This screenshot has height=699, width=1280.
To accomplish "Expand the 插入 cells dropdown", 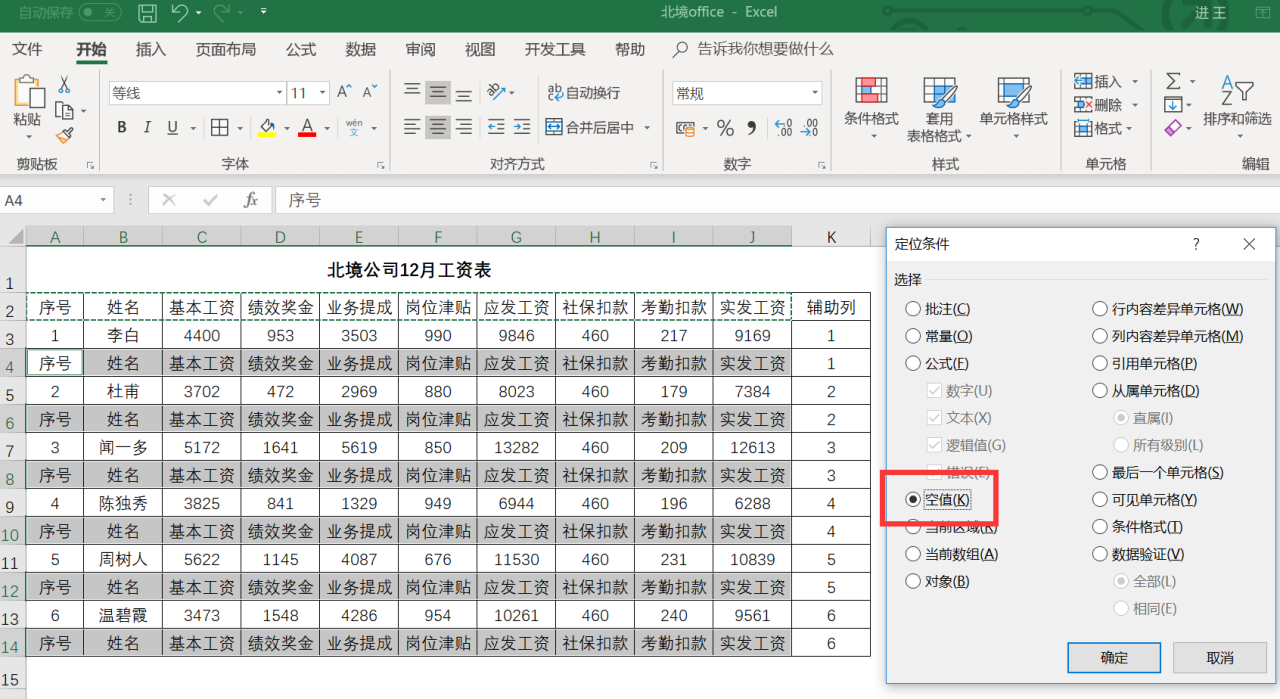I will tap(1133, 82).
